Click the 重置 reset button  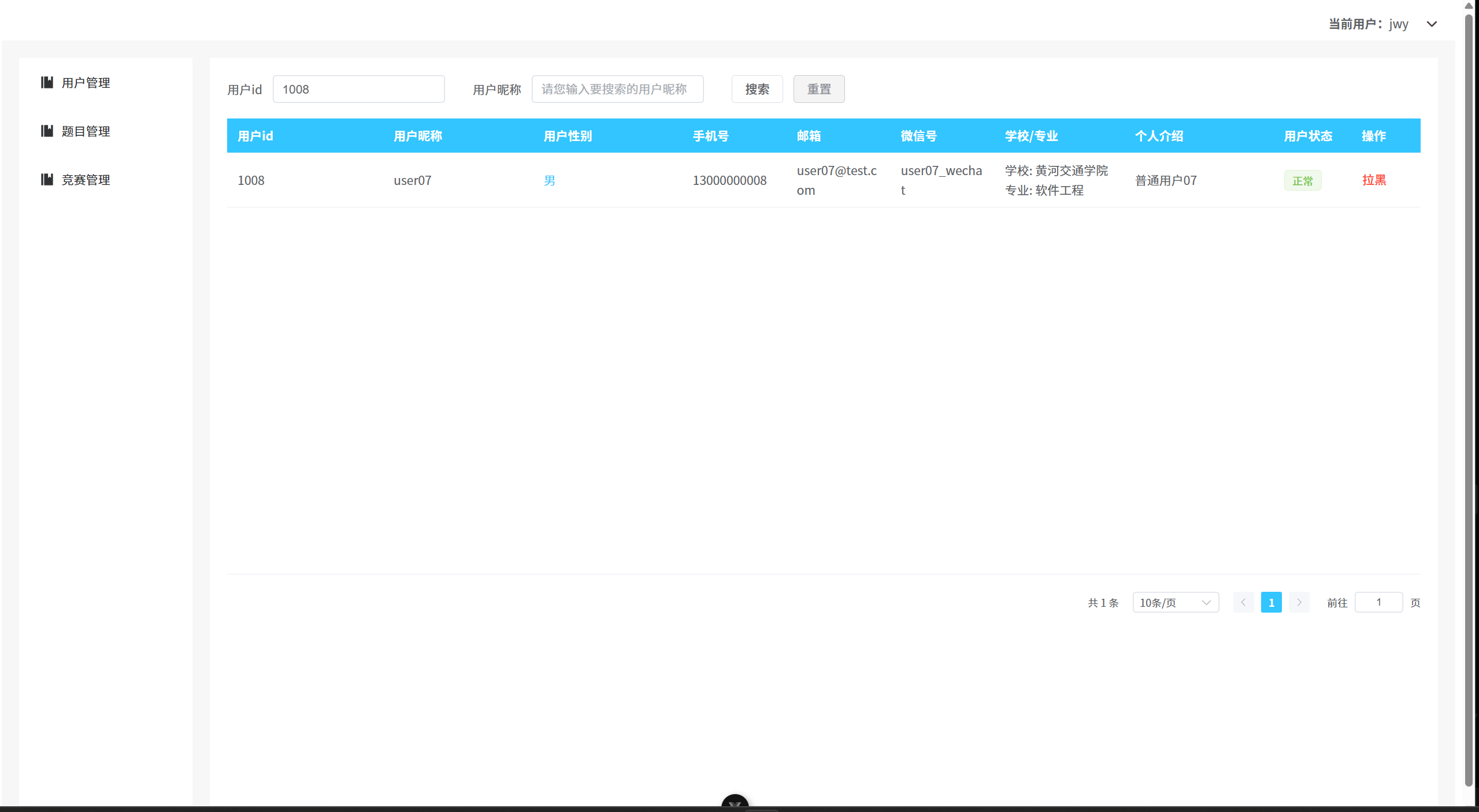819,89
